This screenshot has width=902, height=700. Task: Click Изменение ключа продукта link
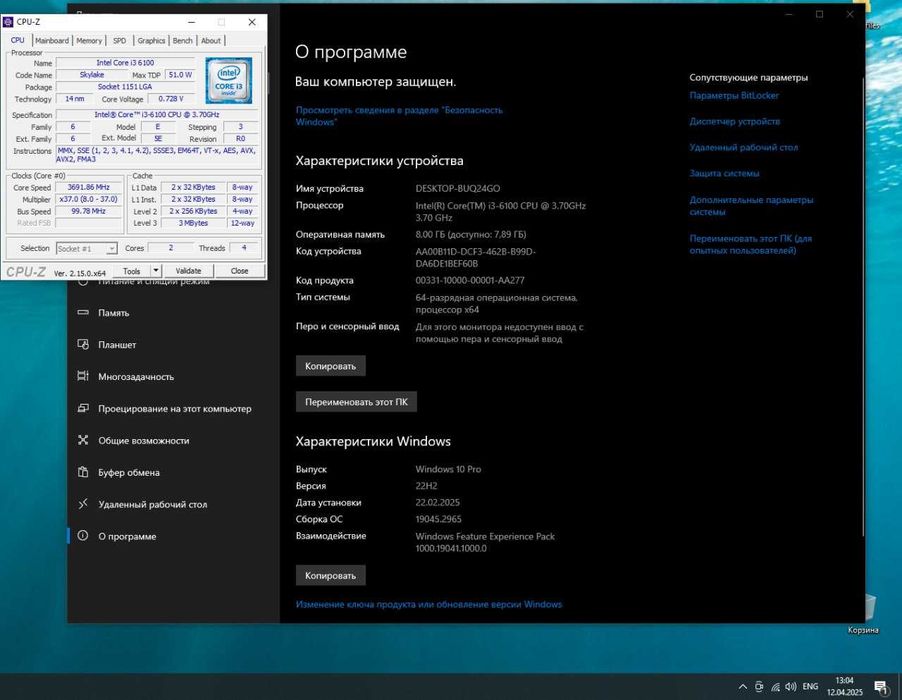[429, 604]
